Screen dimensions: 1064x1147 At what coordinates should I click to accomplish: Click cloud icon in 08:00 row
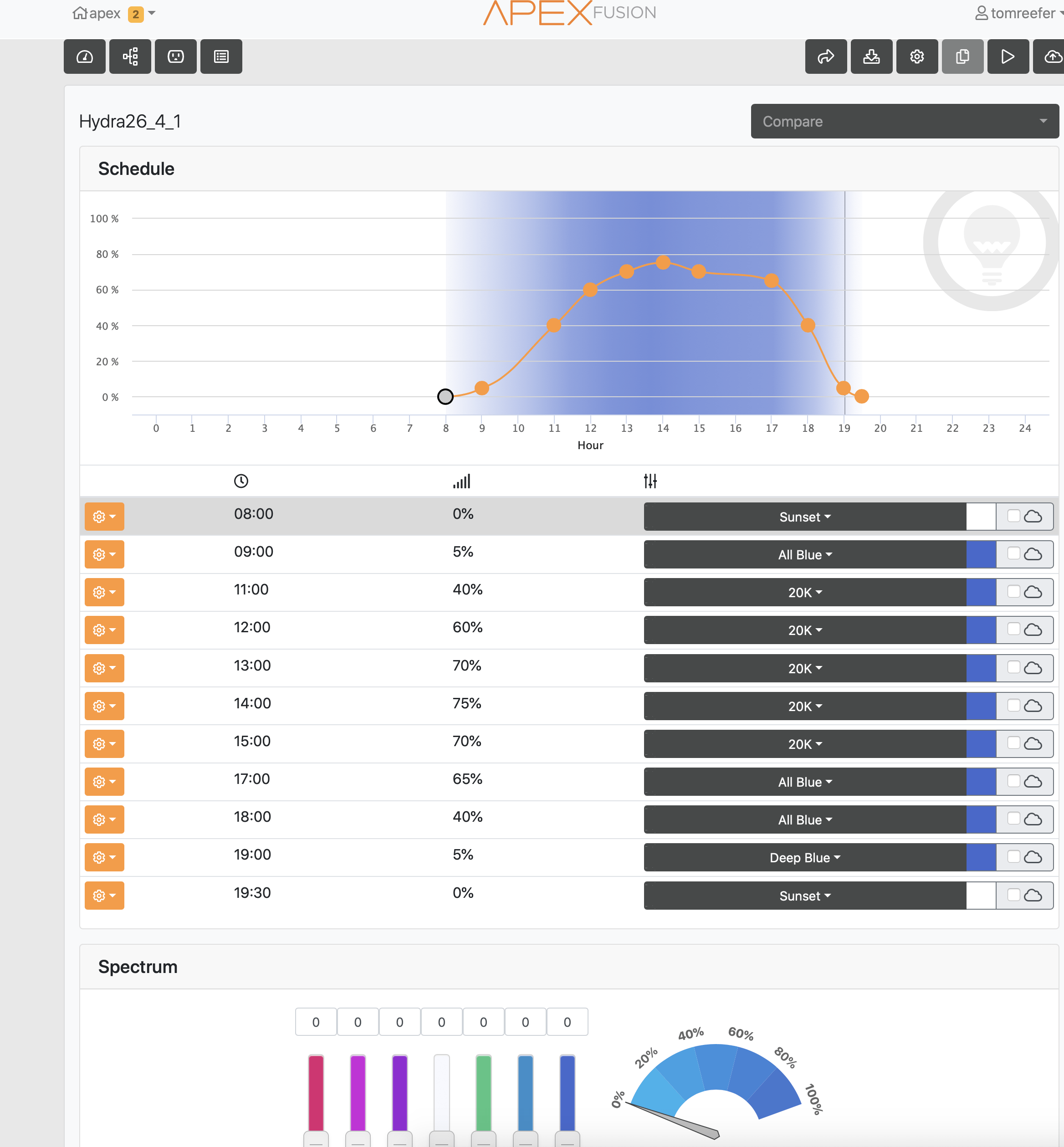coord(1033,517)
